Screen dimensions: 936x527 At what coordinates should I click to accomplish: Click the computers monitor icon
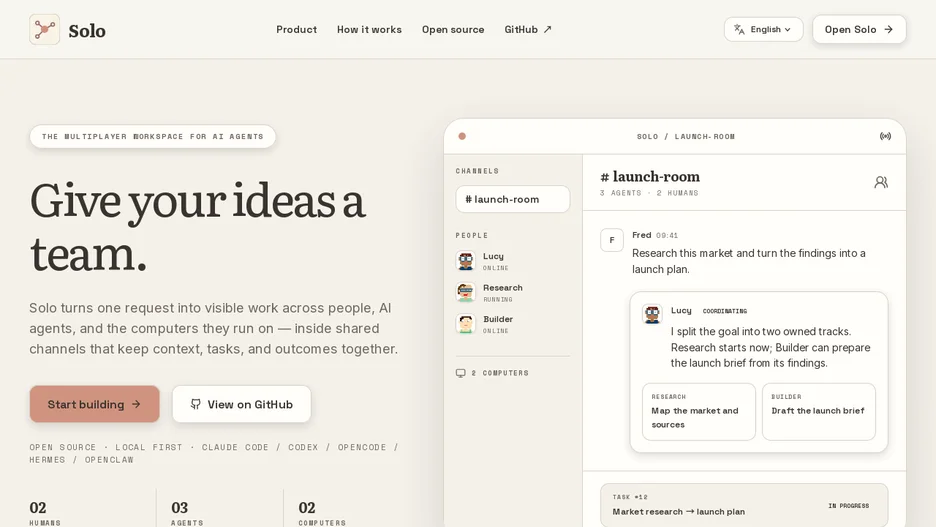click(x=461, y=373)
